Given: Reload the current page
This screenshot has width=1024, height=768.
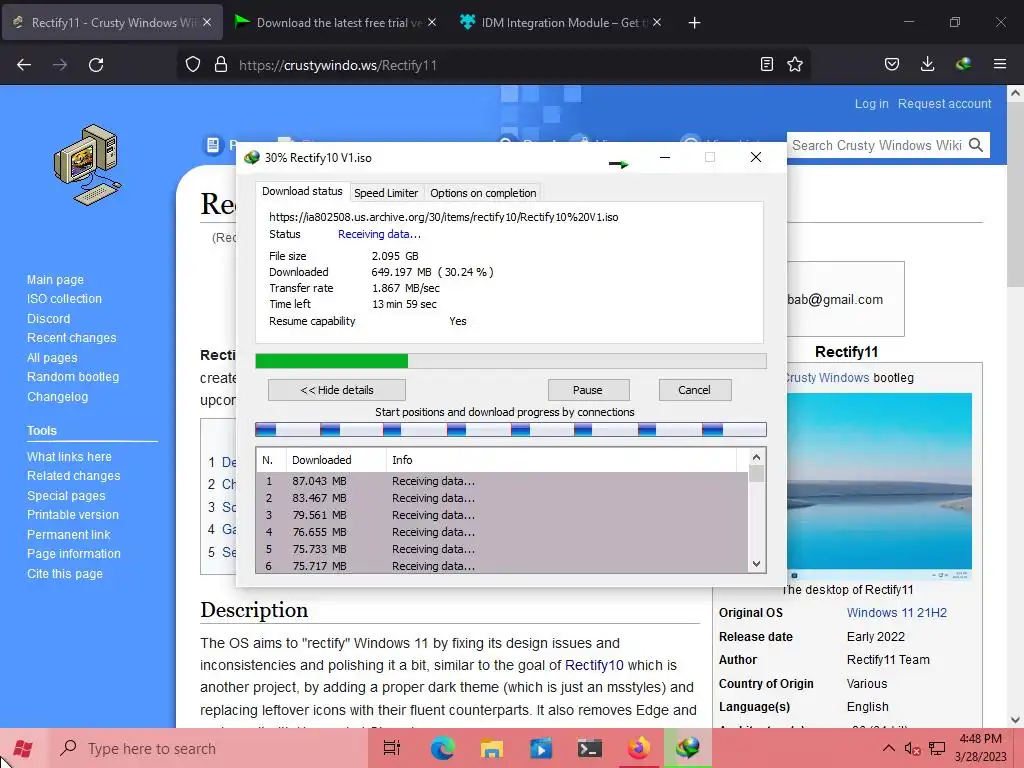Looking at the screenshot, I should pyautogui.click(x=96, y=65).
